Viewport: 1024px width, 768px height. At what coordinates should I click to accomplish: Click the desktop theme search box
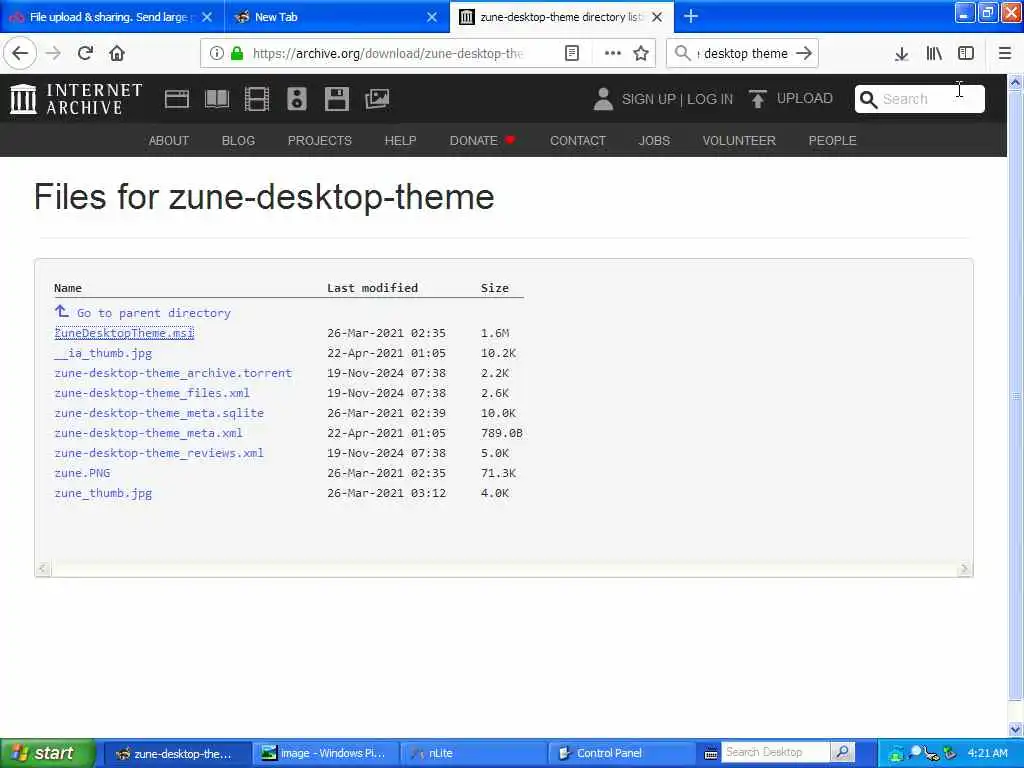(x=742, y=54)
